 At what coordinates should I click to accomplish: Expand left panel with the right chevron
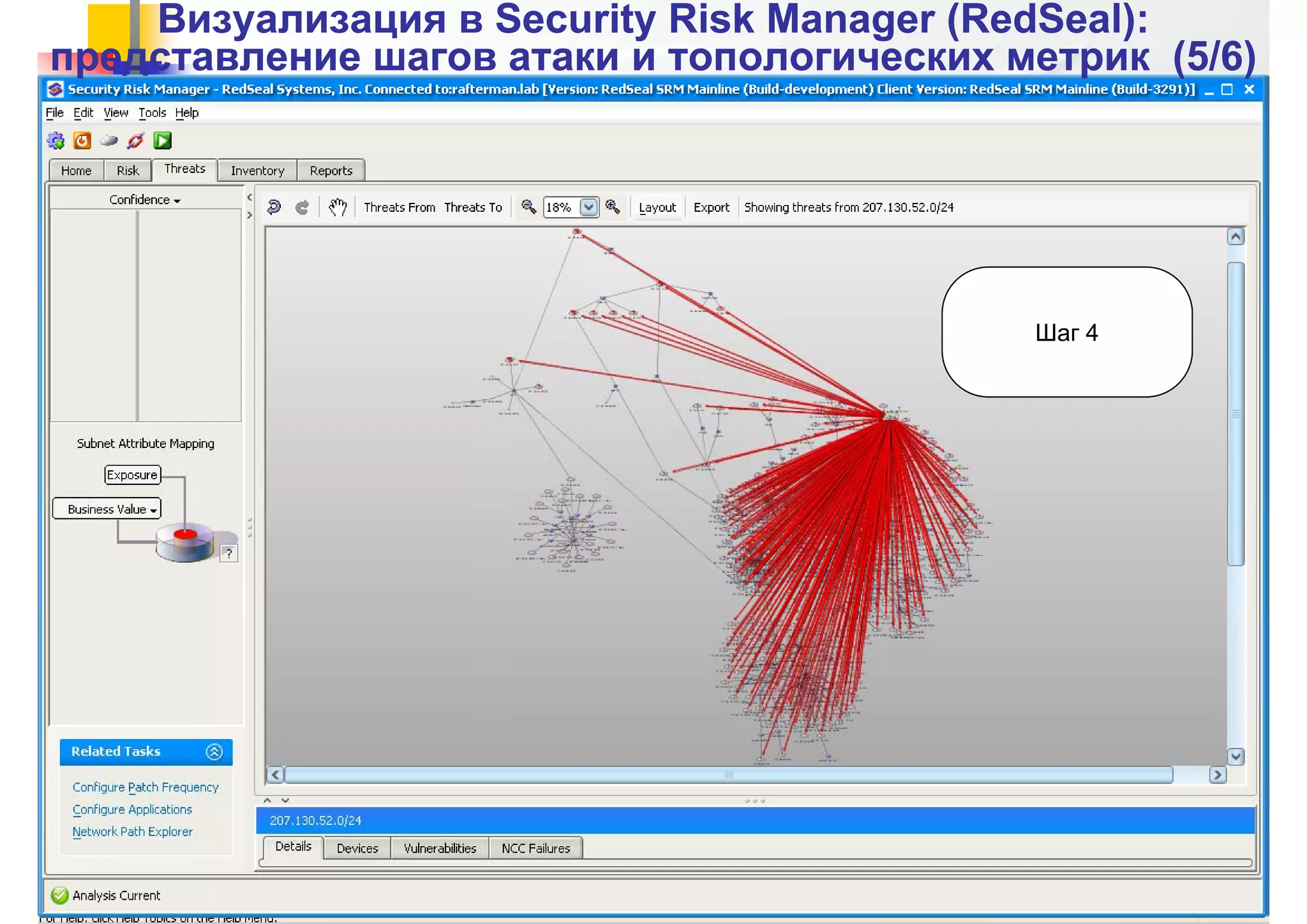pos(250,216)
